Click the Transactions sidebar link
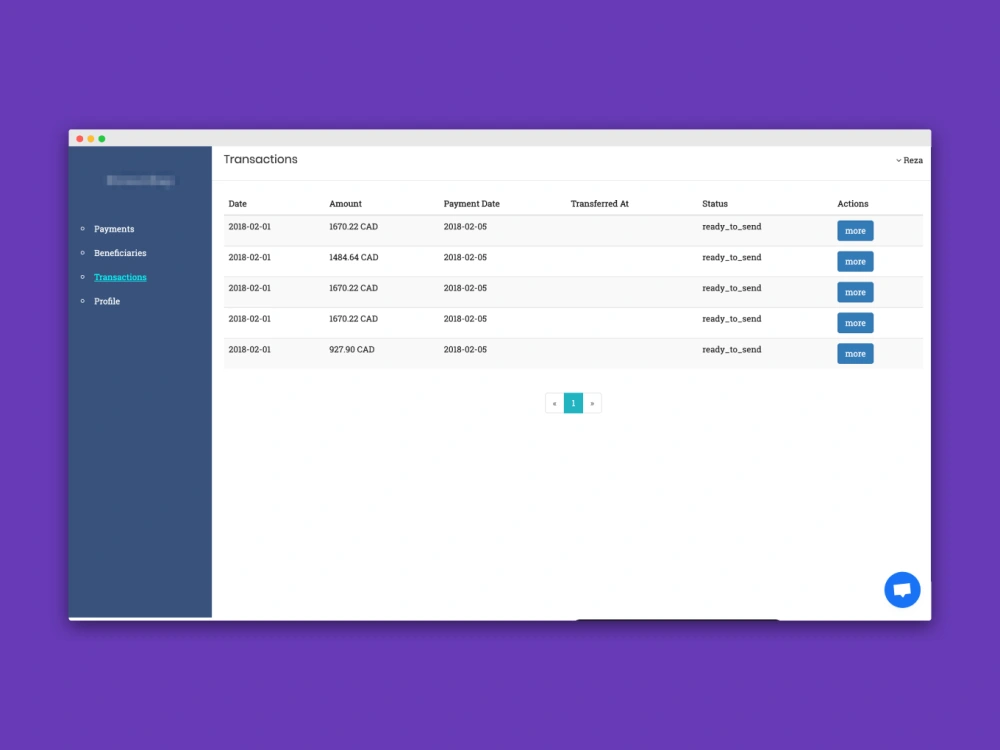Screen dimensions: 1000x750 (120, 277)
